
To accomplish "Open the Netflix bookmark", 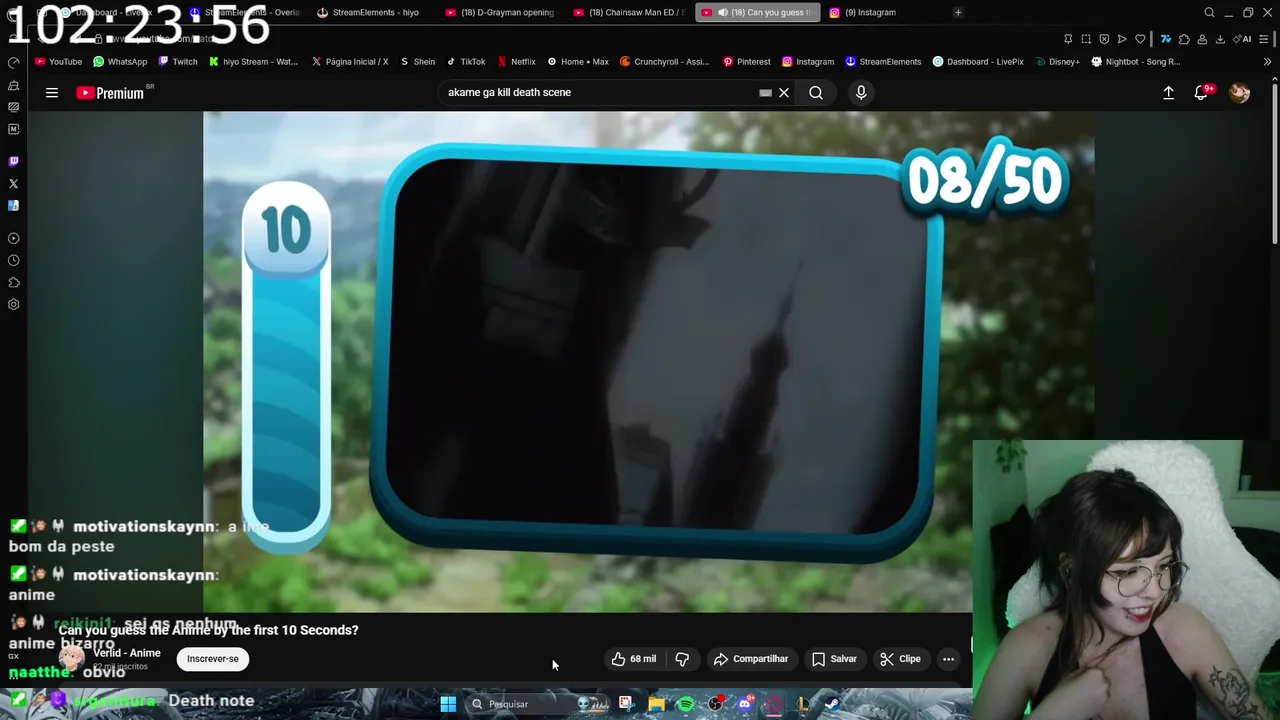I will click(517, 62).
